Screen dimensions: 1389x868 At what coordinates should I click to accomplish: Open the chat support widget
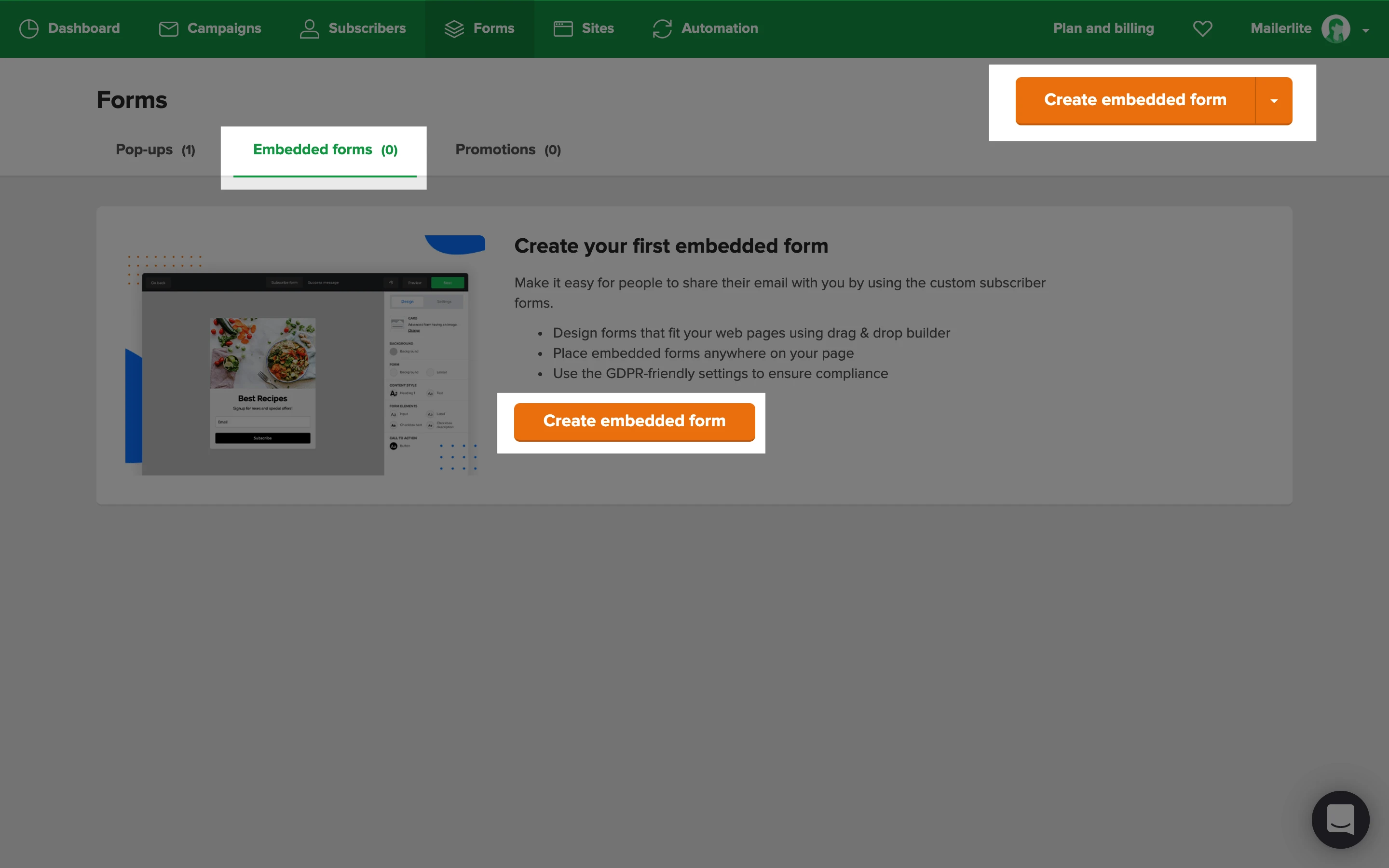(1340, 819)
